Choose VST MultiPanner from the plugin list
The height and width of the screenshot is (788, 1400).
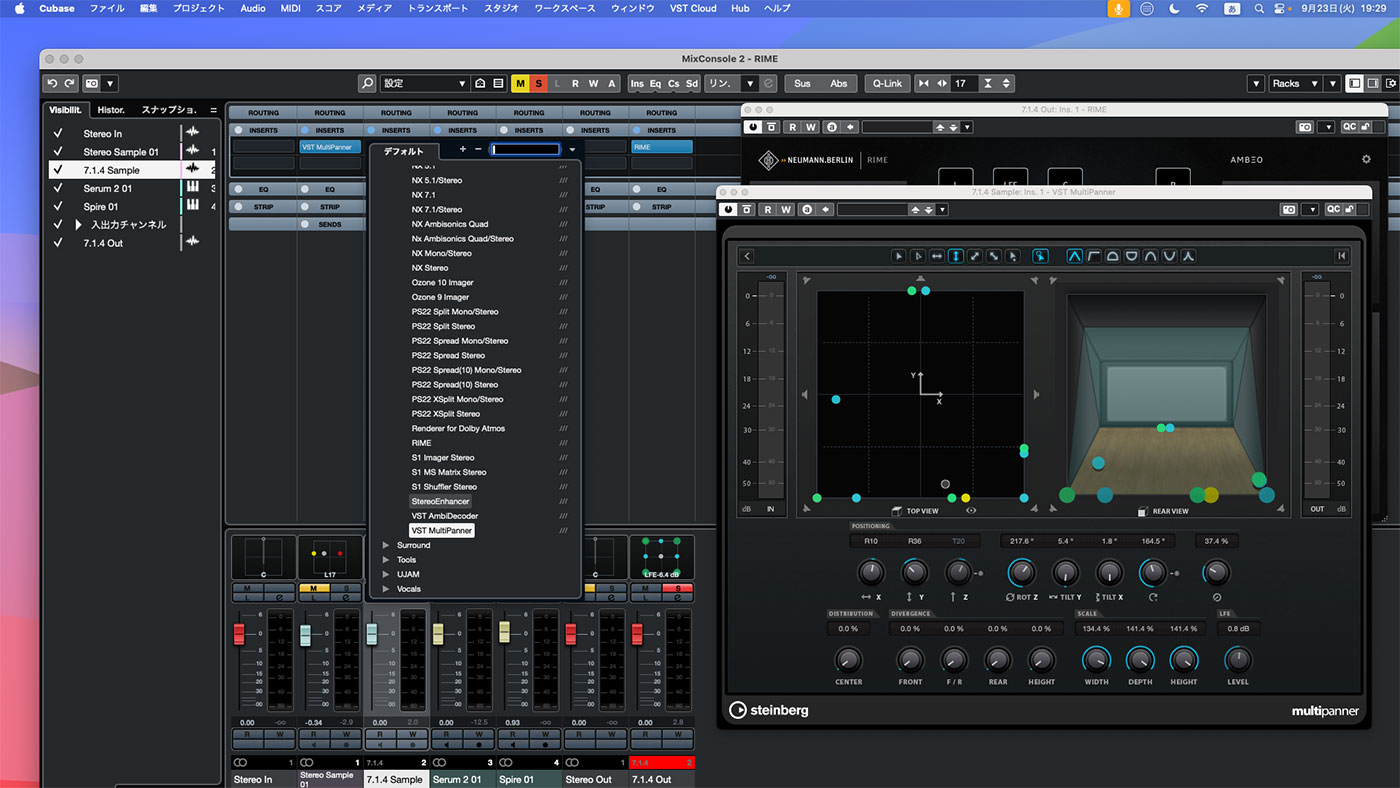[x=442, y=530]
